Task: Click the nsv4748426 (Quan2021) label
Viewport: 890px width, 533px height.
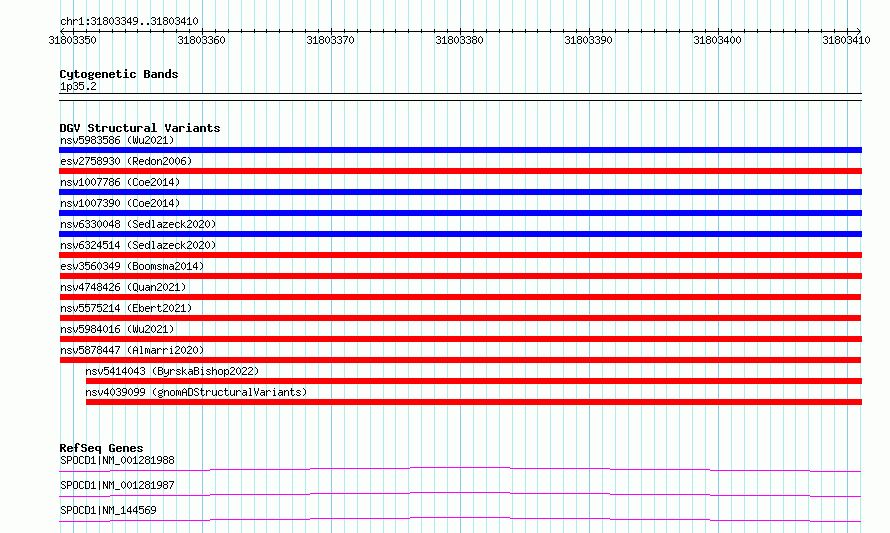Action: pyautogui.click(x=123, y=287)
